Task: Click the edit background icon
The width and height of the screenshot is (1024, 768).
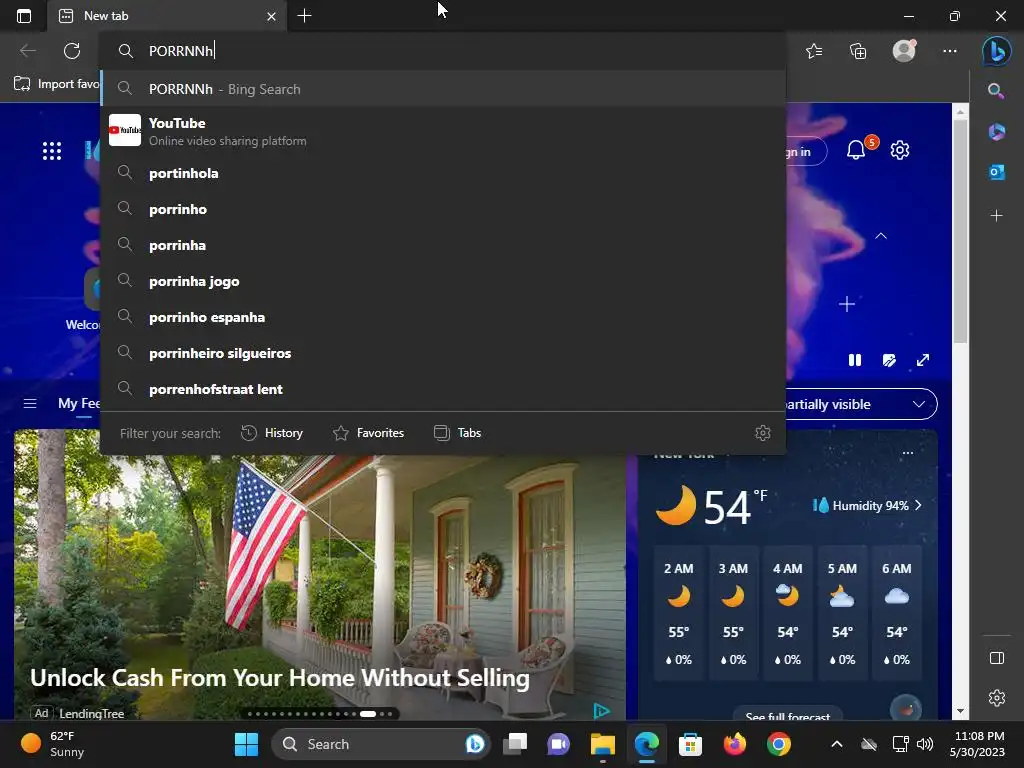Action: (x=889, y=360)
